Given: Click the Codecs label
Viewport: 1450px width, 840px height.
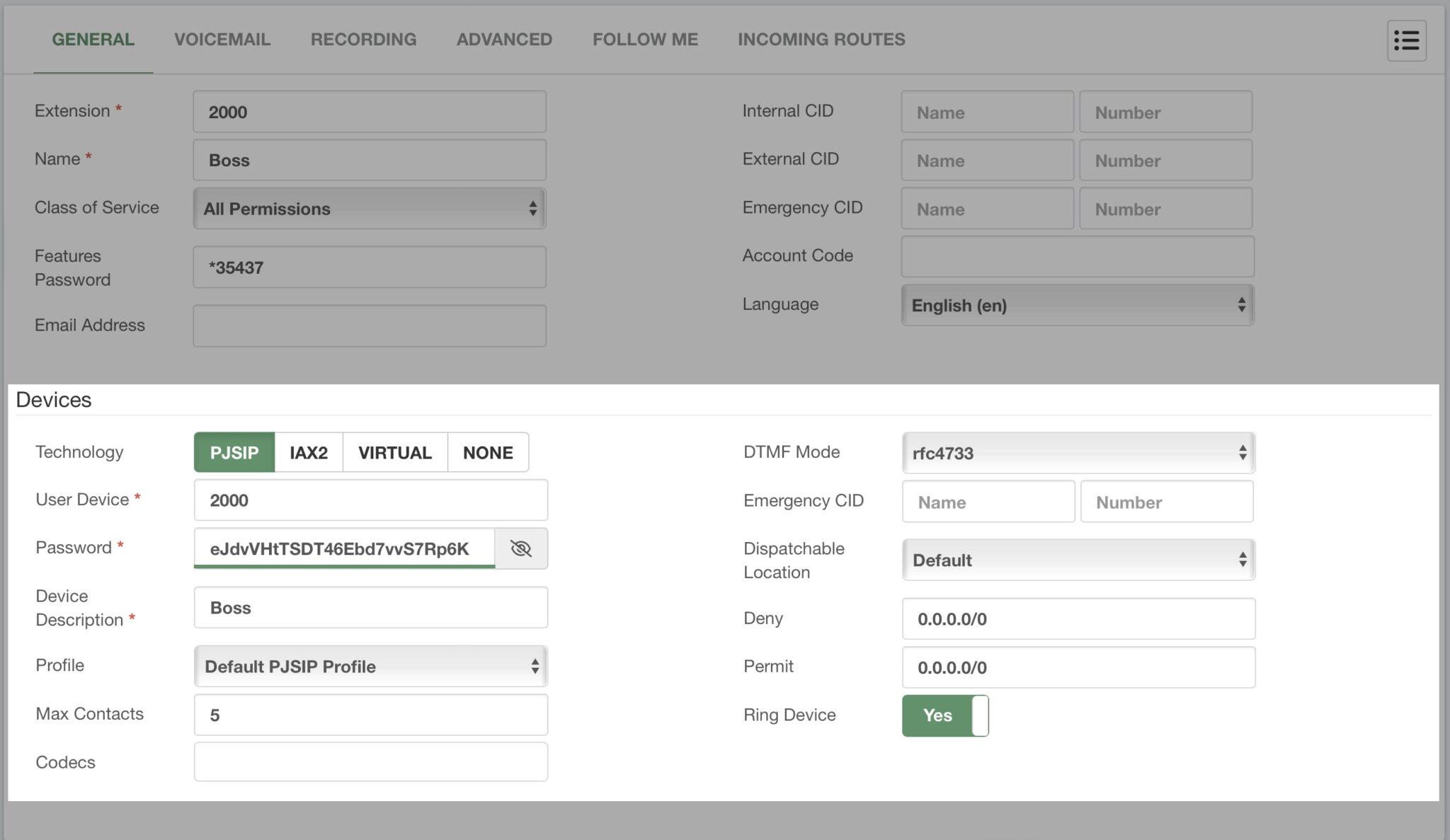Looking at the screenshot, I should (65, 762).
